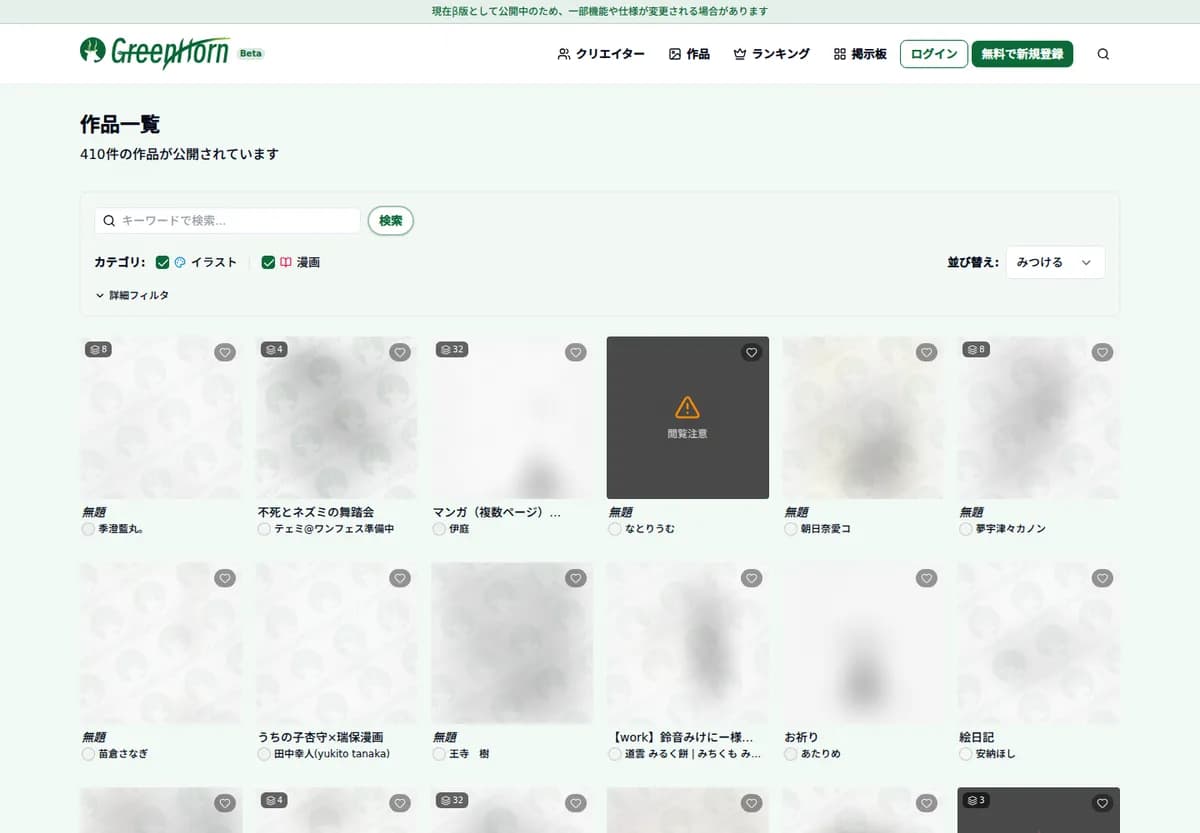This screenshot has width=1200, height=833.
Task: Favorite 王寺 樹's work via heart
Action: pyautogui.click(x=576, y=578)
